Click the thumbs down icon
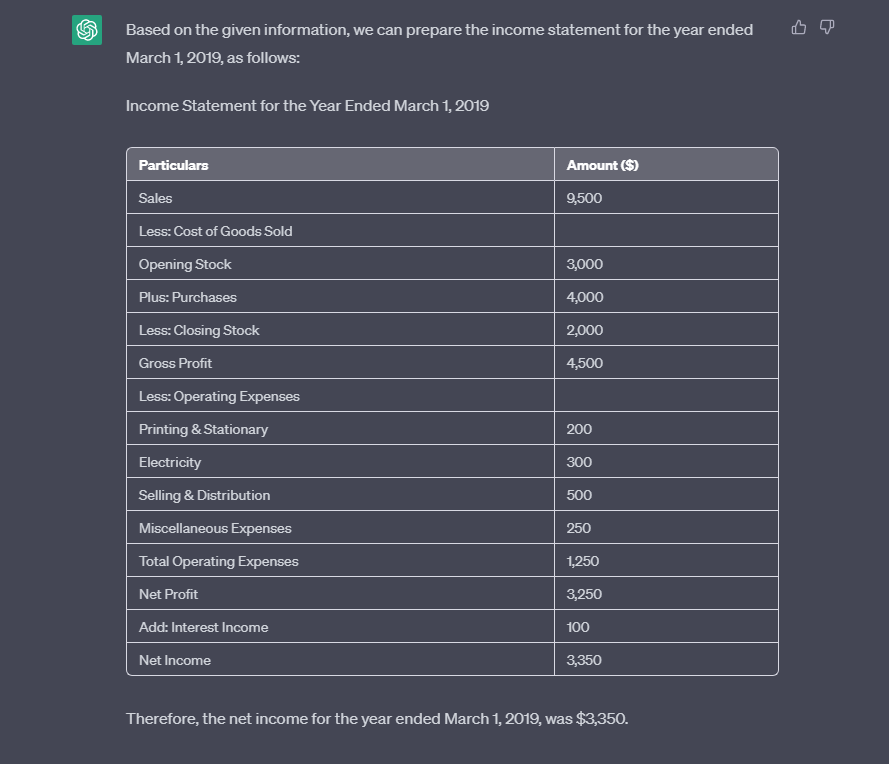The height and width of the screenshot is (764, 889). point(826,28)
